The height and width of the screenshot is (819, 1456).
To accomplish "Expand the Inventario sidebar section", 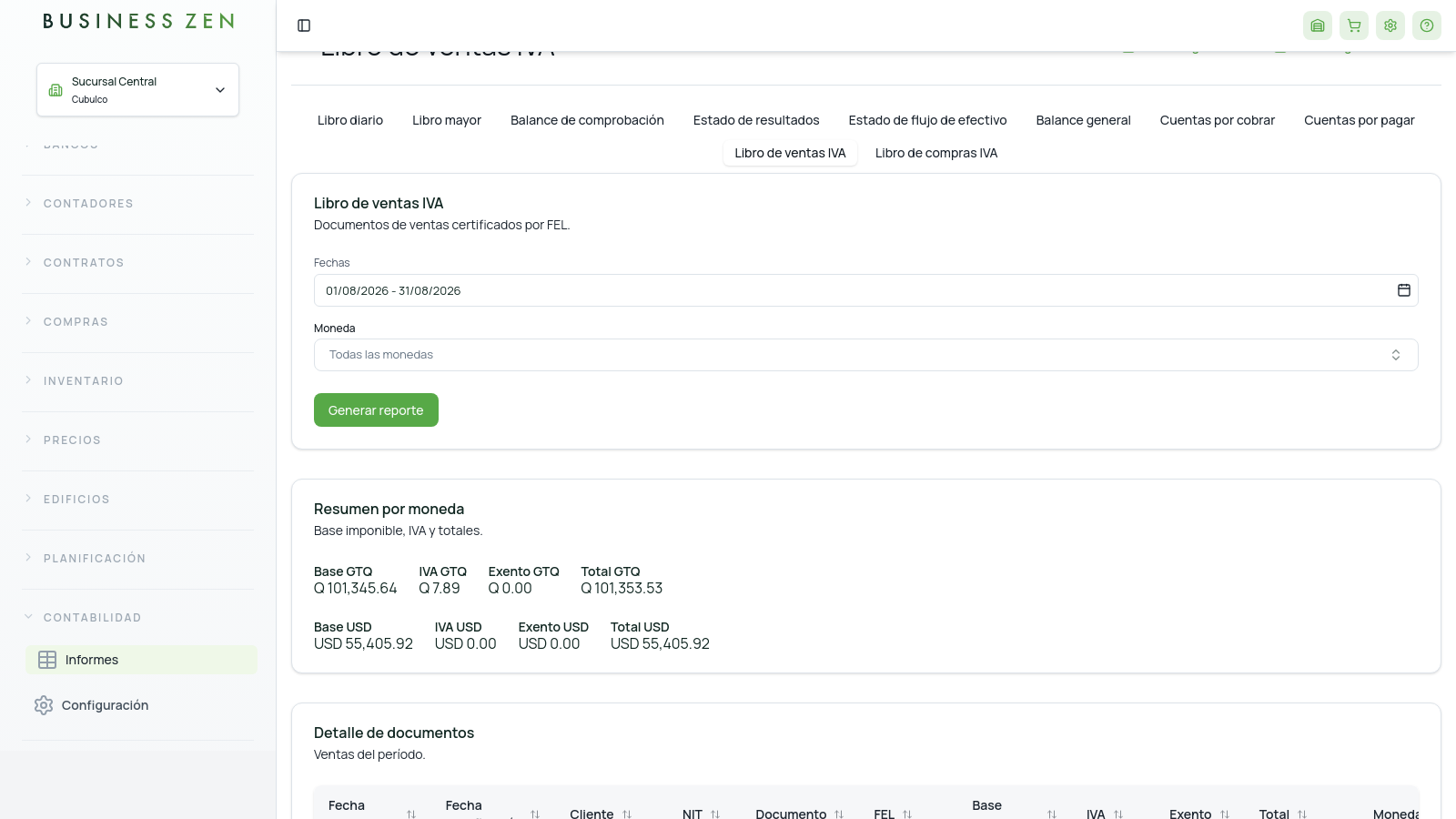I will pos(137,381).
